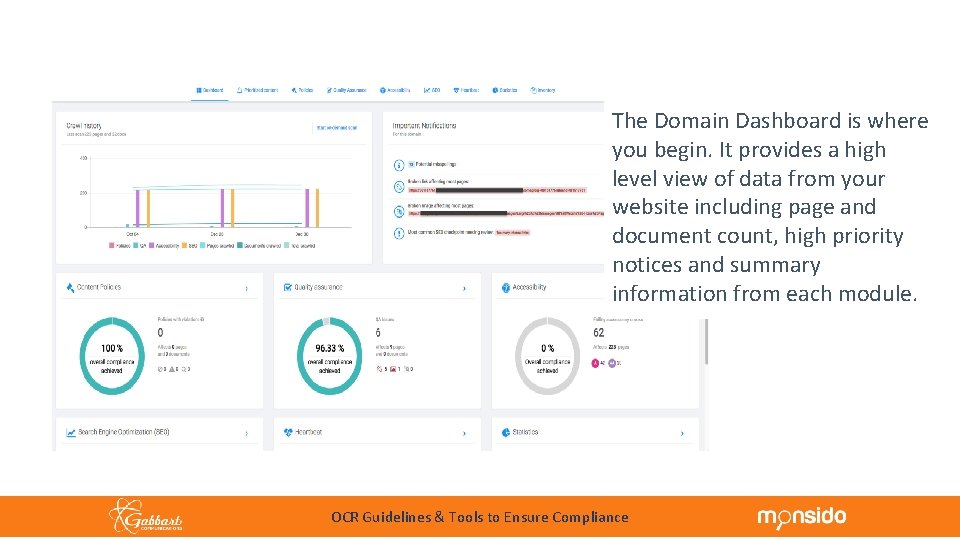Expand the Heartbeat card chevron
Image resolution: width=960 pixels, height=540 pixels.
pyautogui.click(x=464, y=433)
